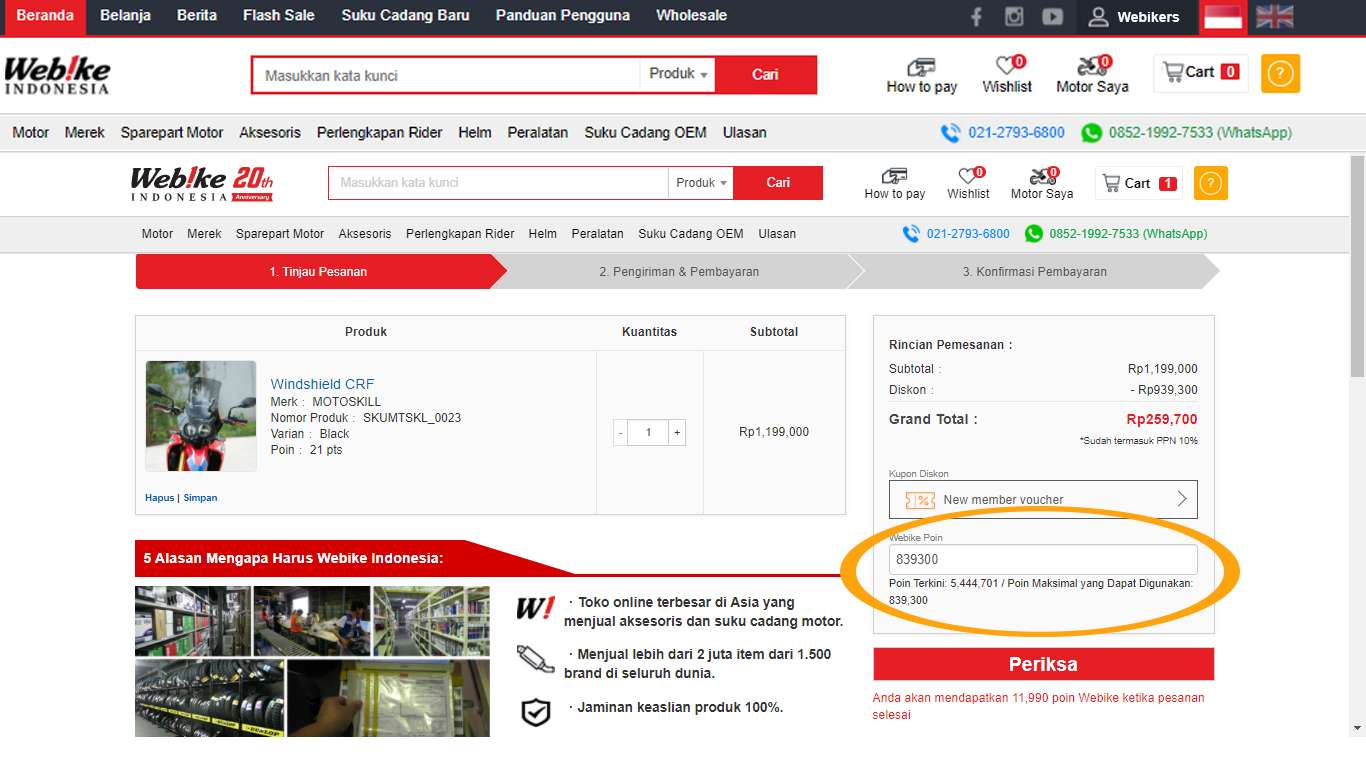The width and height of the screenshot is (1366, 768).
Task: Open How to pay in the 20th Anniversary header
Action: click(x=895, y=184)
